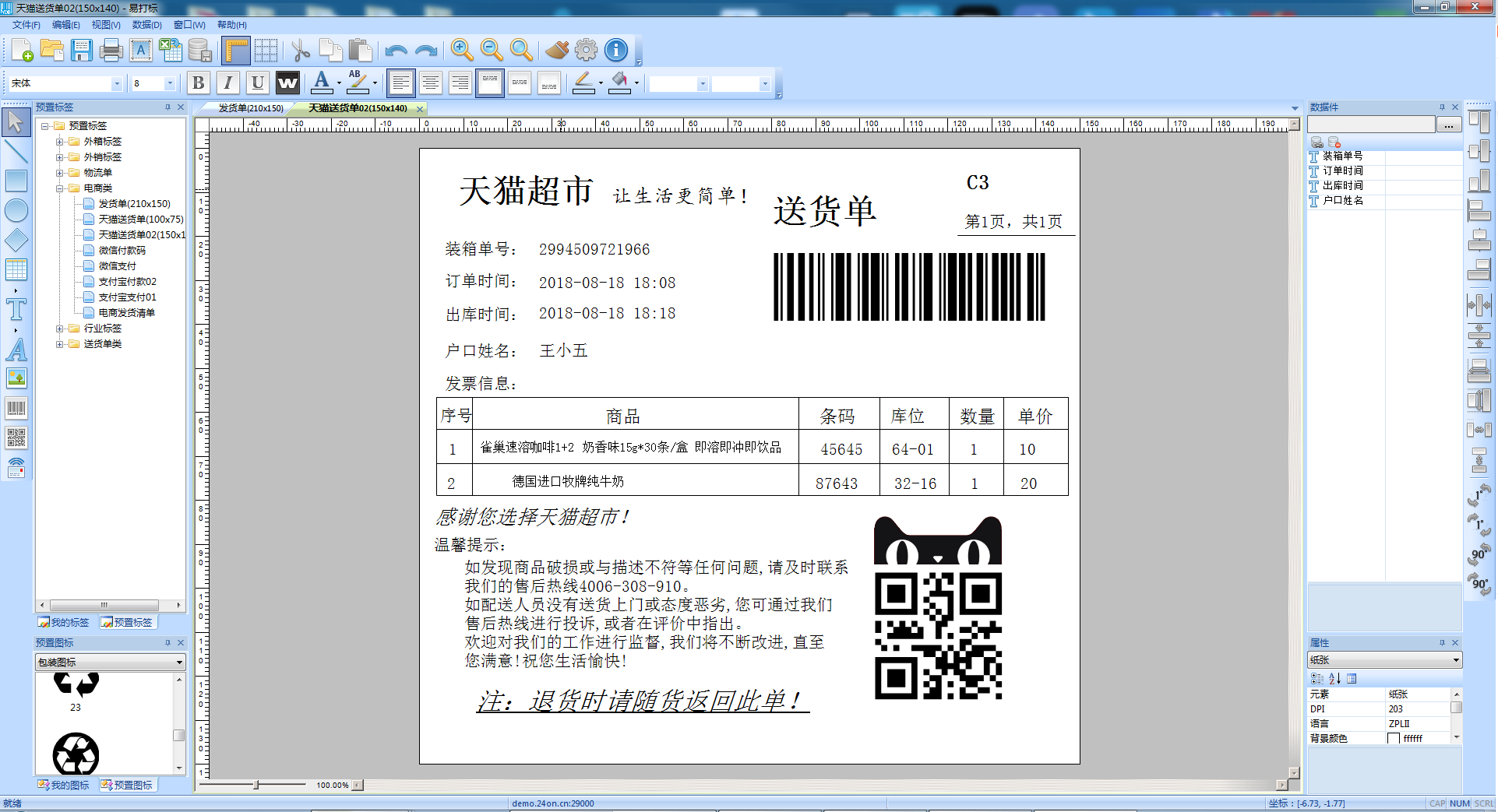1498x812 pixels.
Task: Open 微信付款码 template
Action: (x=122, y=251)
